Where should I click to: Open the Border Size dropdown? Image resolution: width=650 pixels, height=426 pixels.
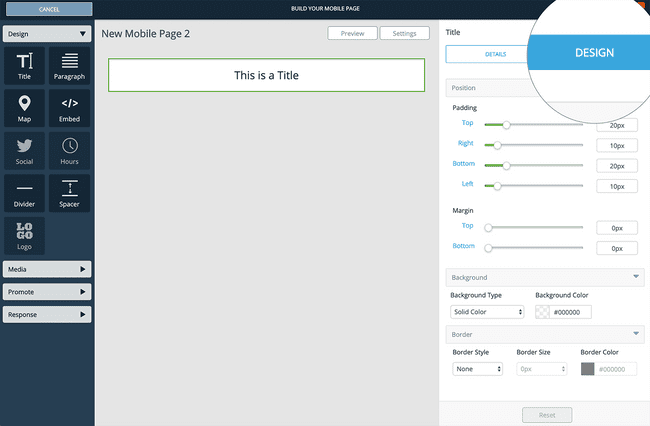click(x=541, y=369)
